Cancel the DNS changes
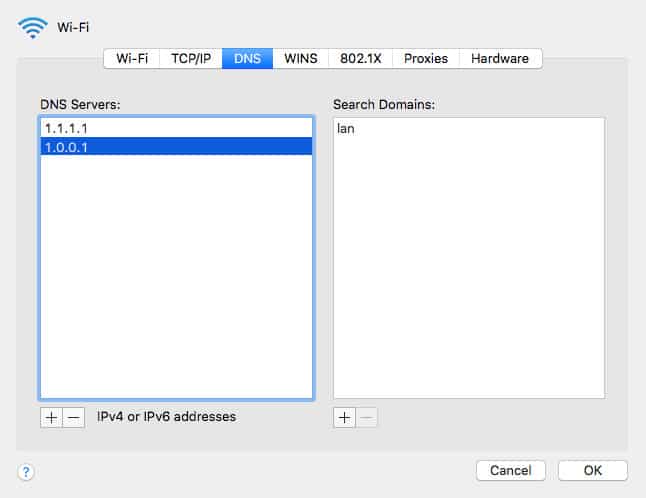Image resolution: width=646 pixels, height=498 pixels. [x=510, y=470]
